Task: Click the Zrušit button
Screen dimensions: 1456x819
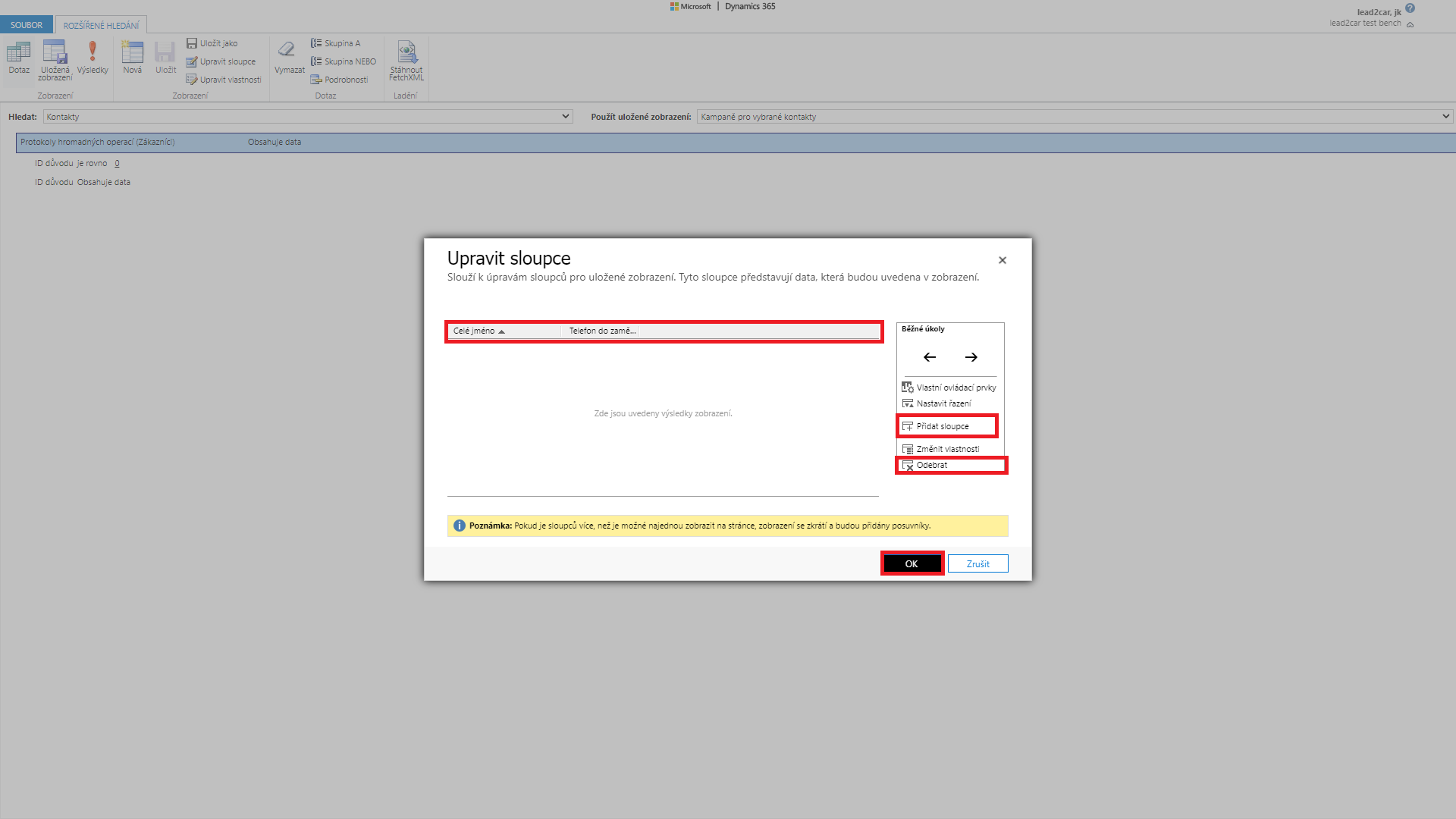Action: pyautogui.click(x=977, y=563)
